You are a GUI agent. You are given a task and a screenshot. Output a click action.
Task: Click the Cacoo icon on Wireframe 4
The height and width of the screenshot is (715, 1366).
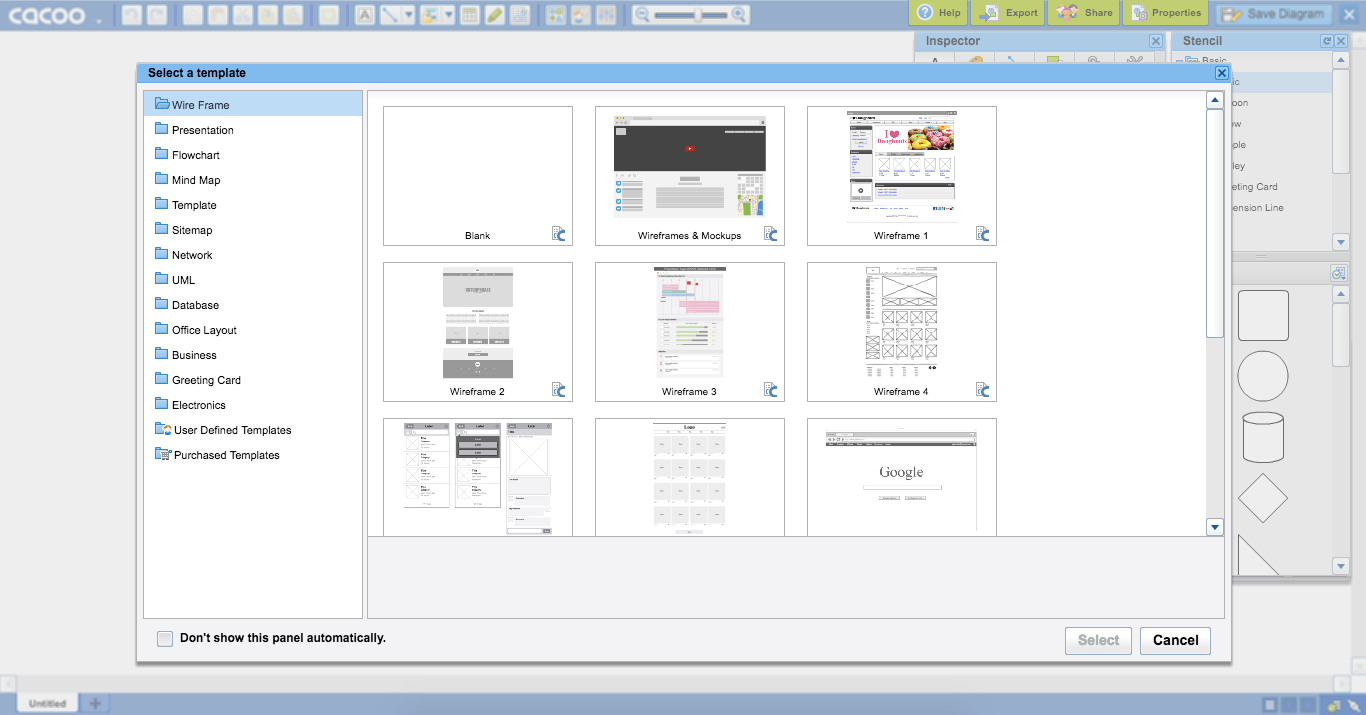pyautogui.click(x=983, y=390)
